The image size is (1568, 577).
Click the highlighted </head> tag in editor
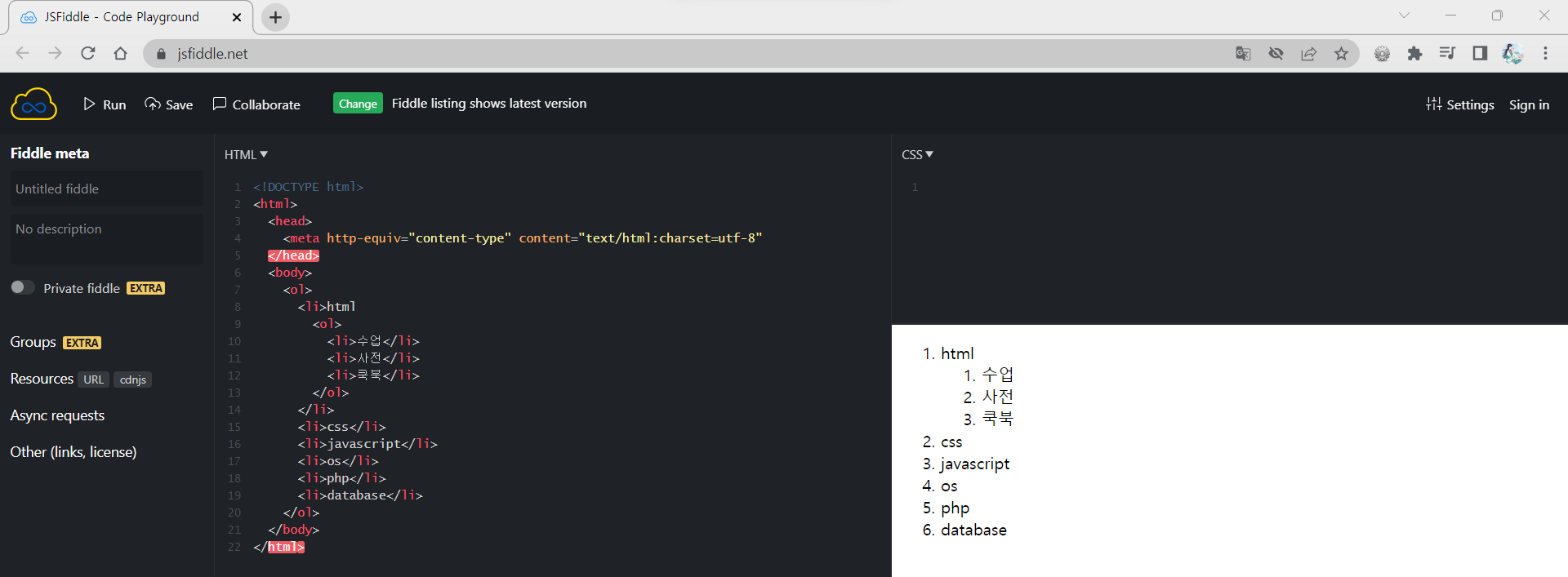pyautogui.click(x=293, y=255)
